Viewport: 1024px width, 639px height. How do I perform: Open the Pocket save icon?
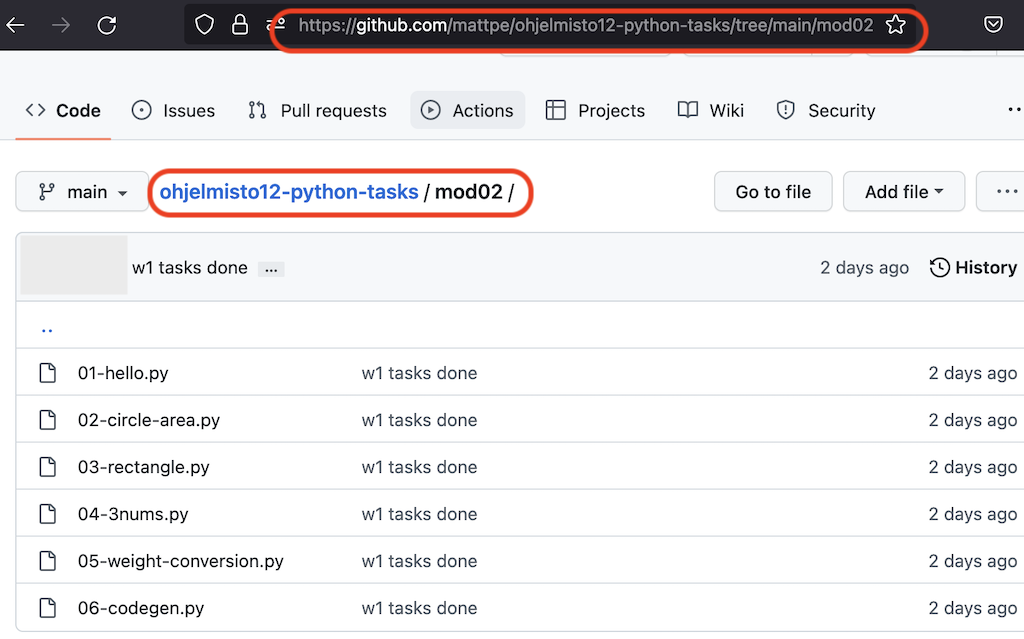[x=993, y=25]
